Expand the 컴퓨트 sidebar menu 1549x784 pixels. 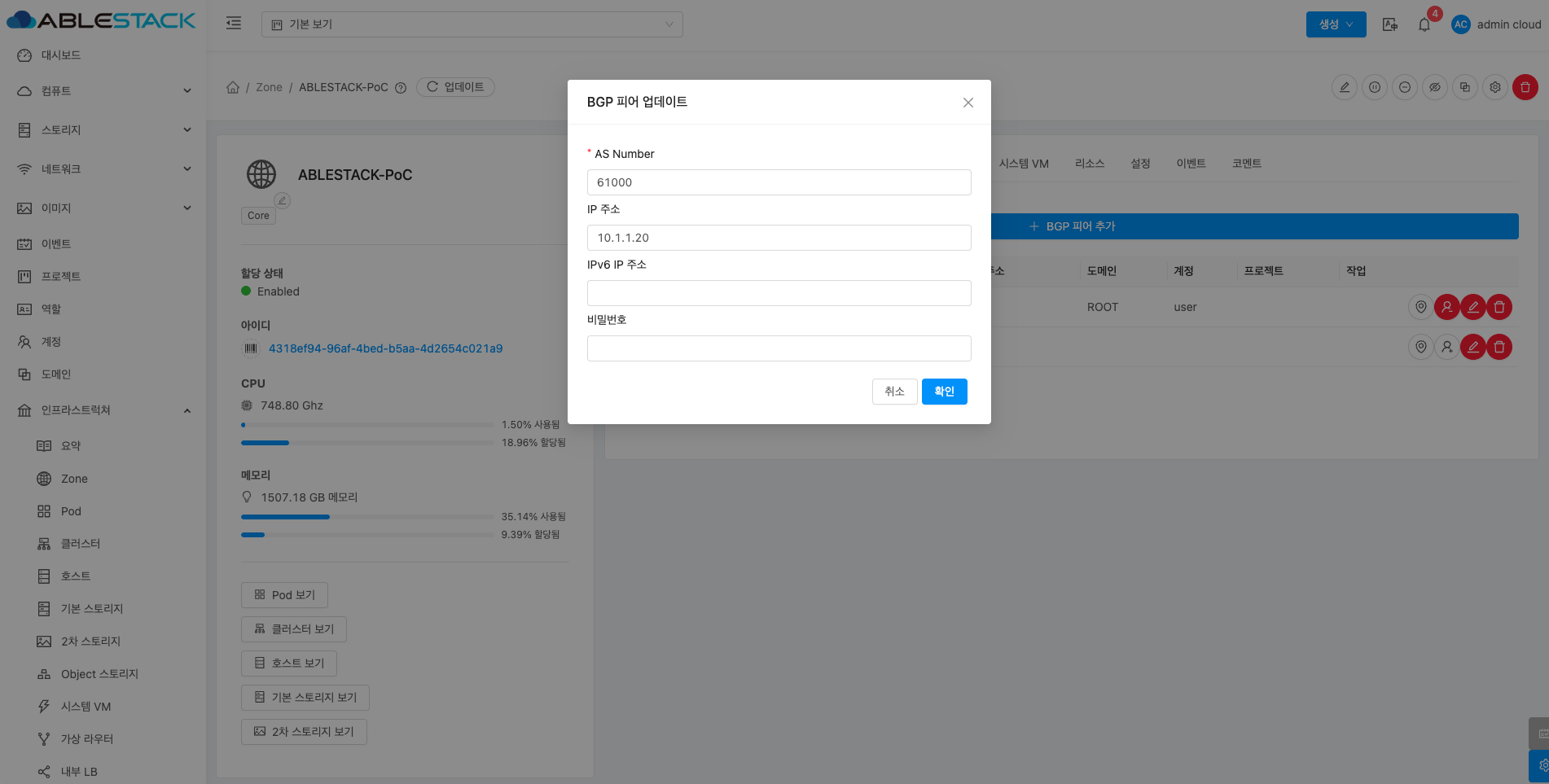tap(103, 91)
